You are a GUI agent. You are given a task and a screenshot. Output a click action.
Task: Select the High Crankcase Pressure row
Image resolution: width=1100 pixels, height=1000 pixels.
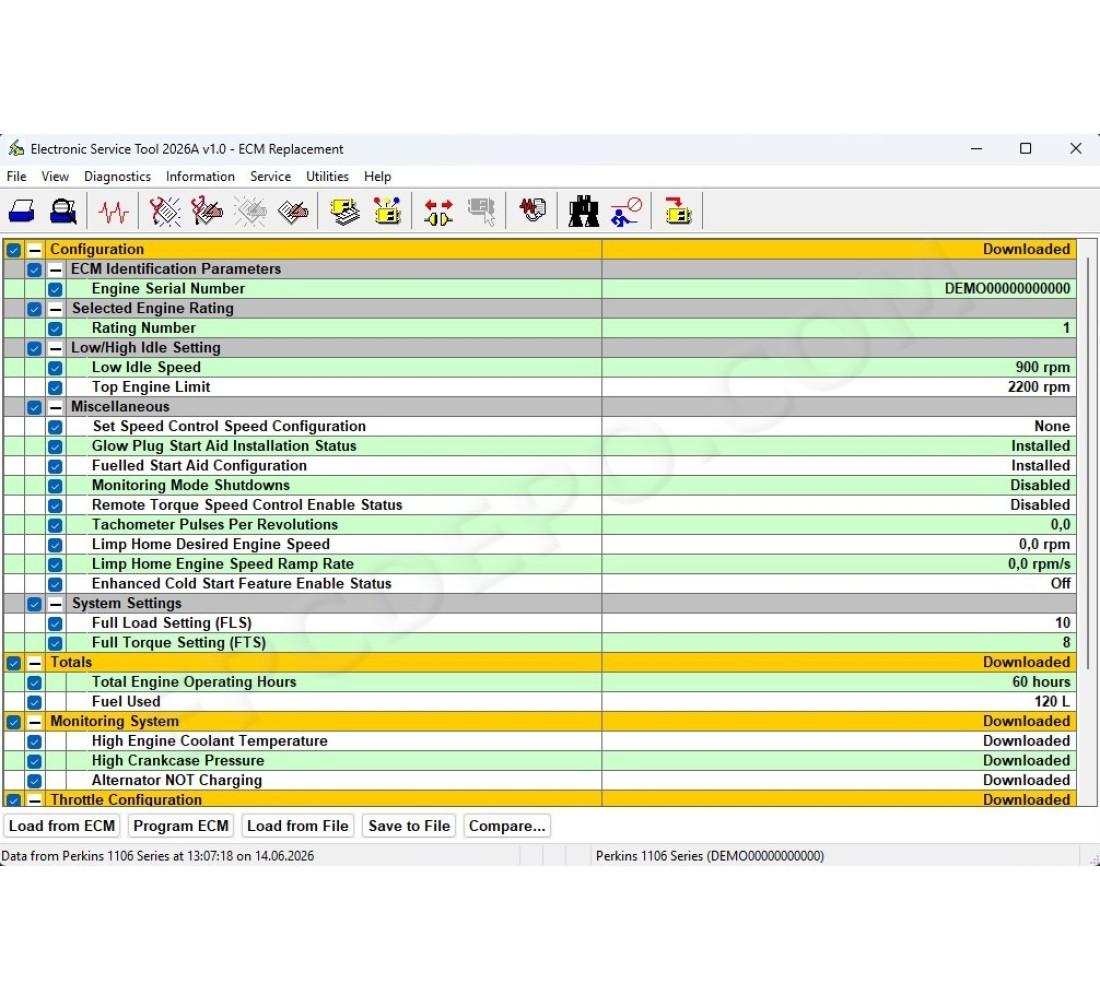[540, 761]
